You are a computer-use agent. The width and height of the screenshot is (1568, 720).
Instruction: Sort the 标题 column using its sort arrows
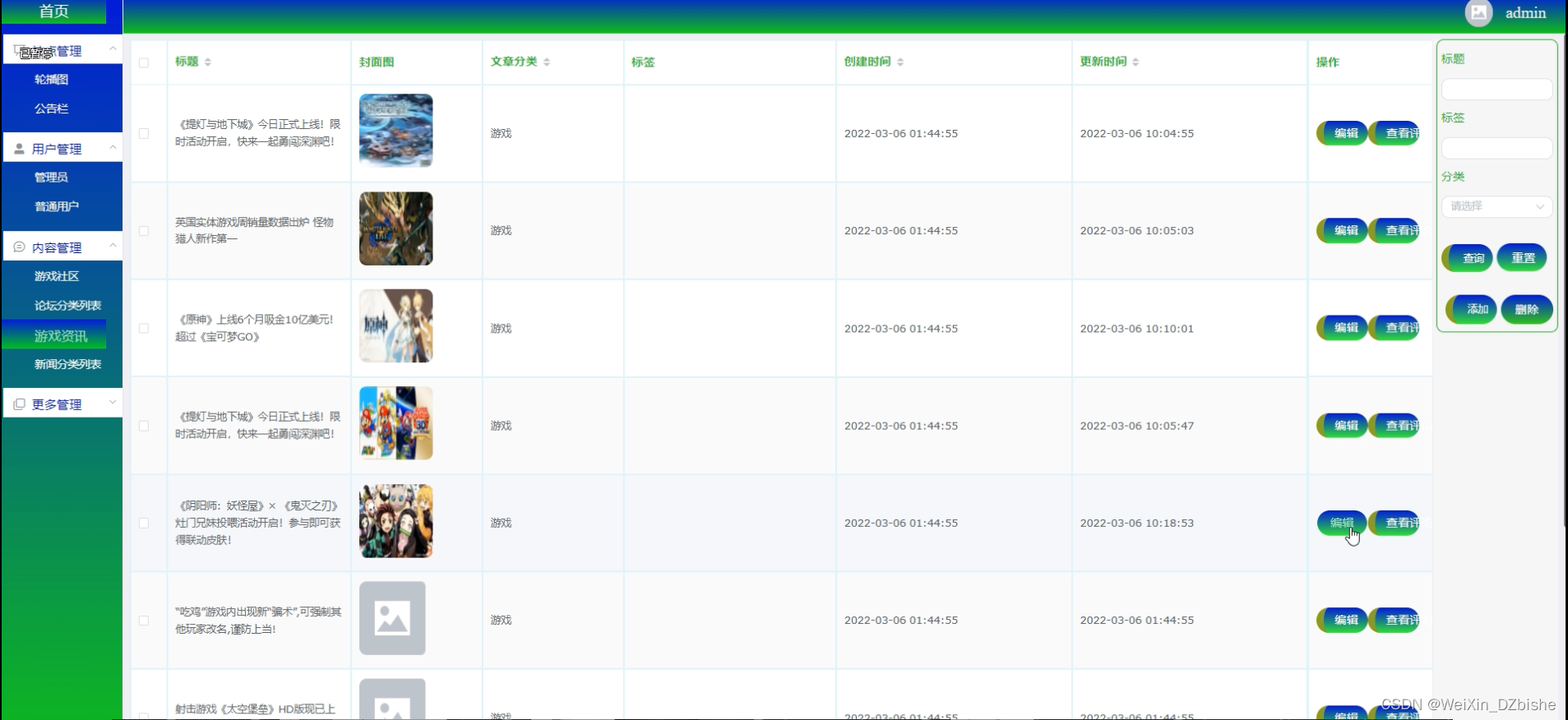(208, 62)
